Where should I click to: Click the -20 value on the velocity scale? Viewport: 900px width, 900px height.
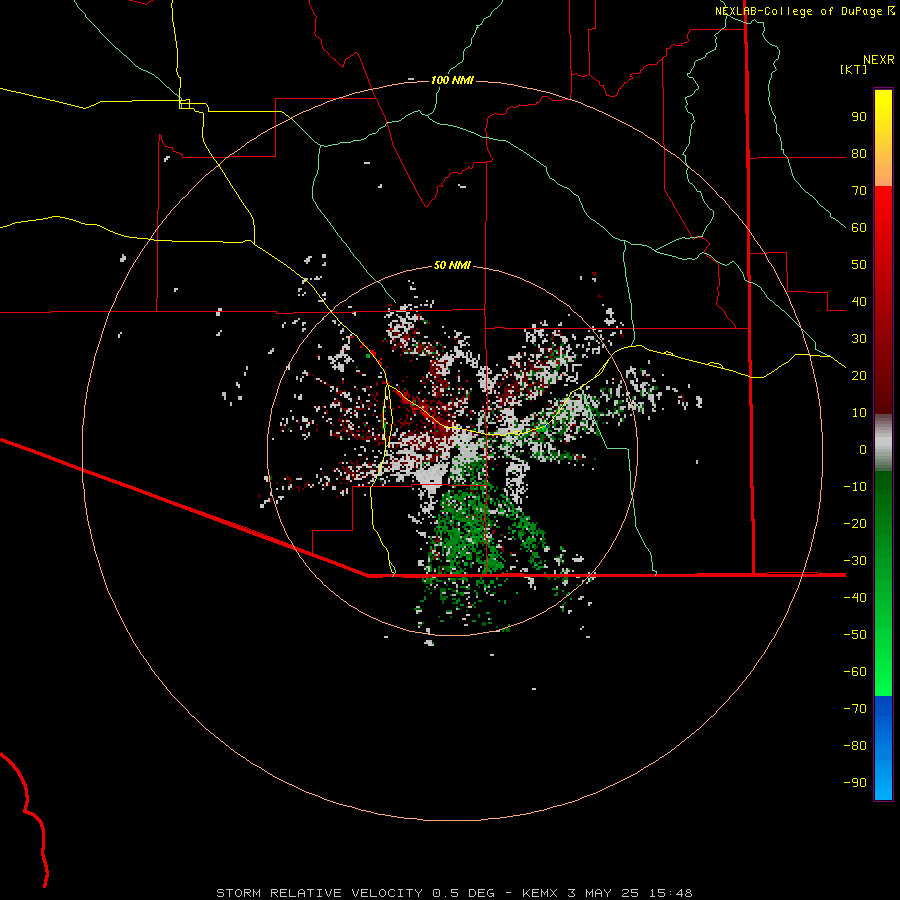coord(855,524)
